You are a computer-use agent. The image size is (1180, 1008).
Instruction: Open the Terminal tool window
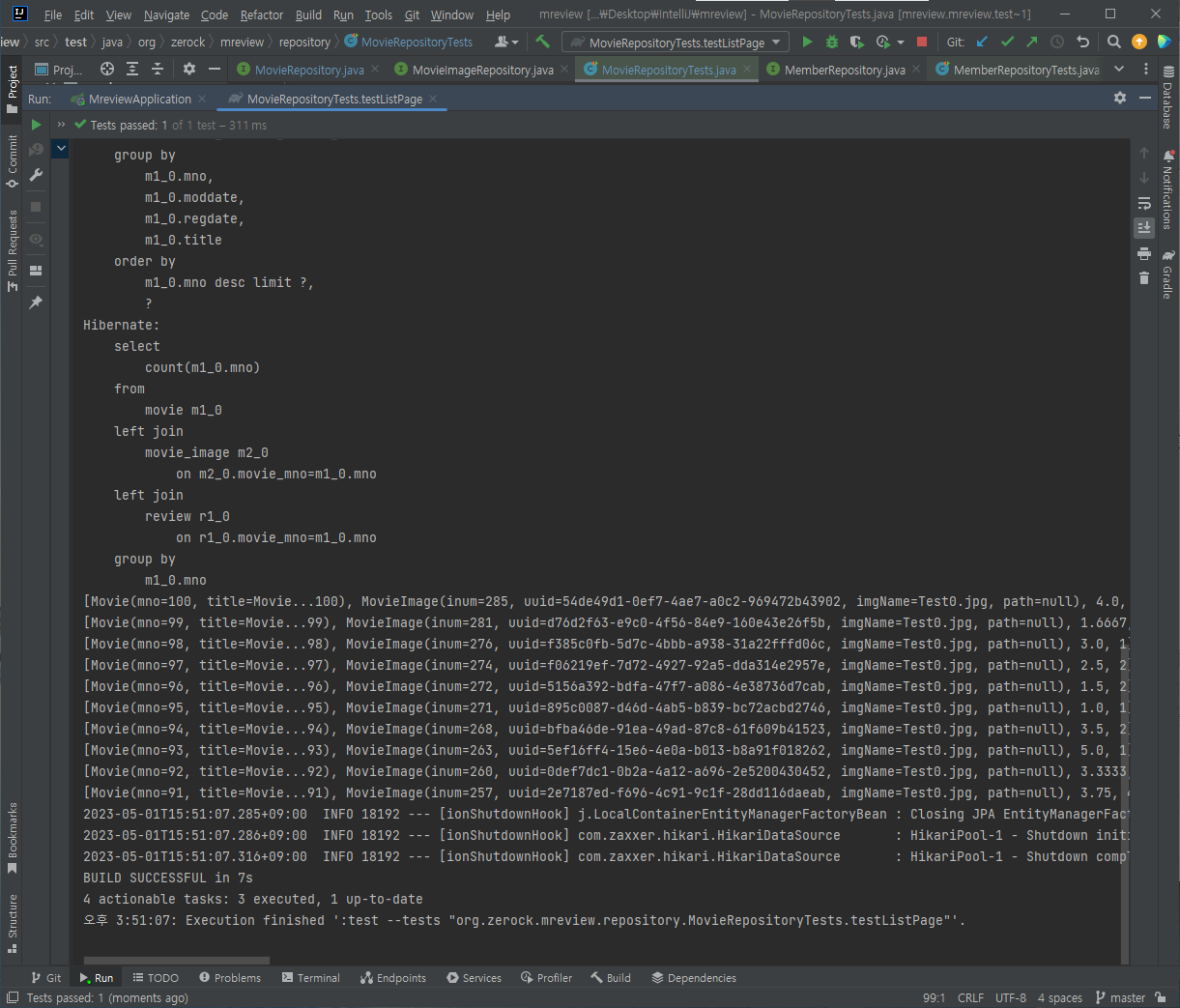pyautogui.click(x=310, y=978)
